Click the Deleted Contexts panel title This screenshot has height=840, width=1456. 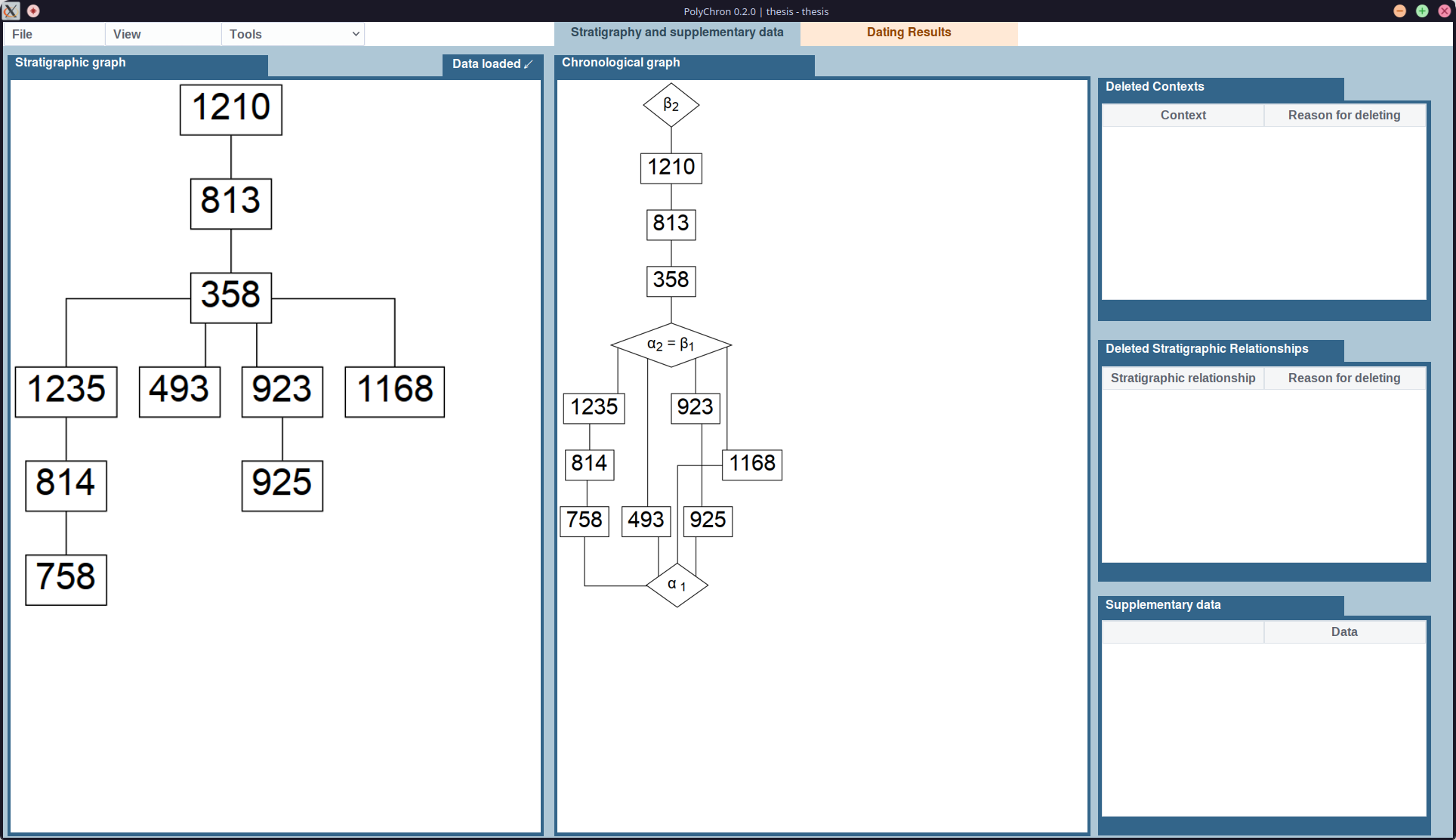click(x=1155, y=87)
